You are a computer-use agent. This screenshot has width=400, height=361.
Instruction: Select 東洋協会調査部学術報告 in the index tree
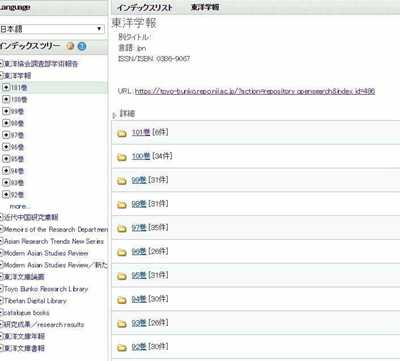(41, 64)
